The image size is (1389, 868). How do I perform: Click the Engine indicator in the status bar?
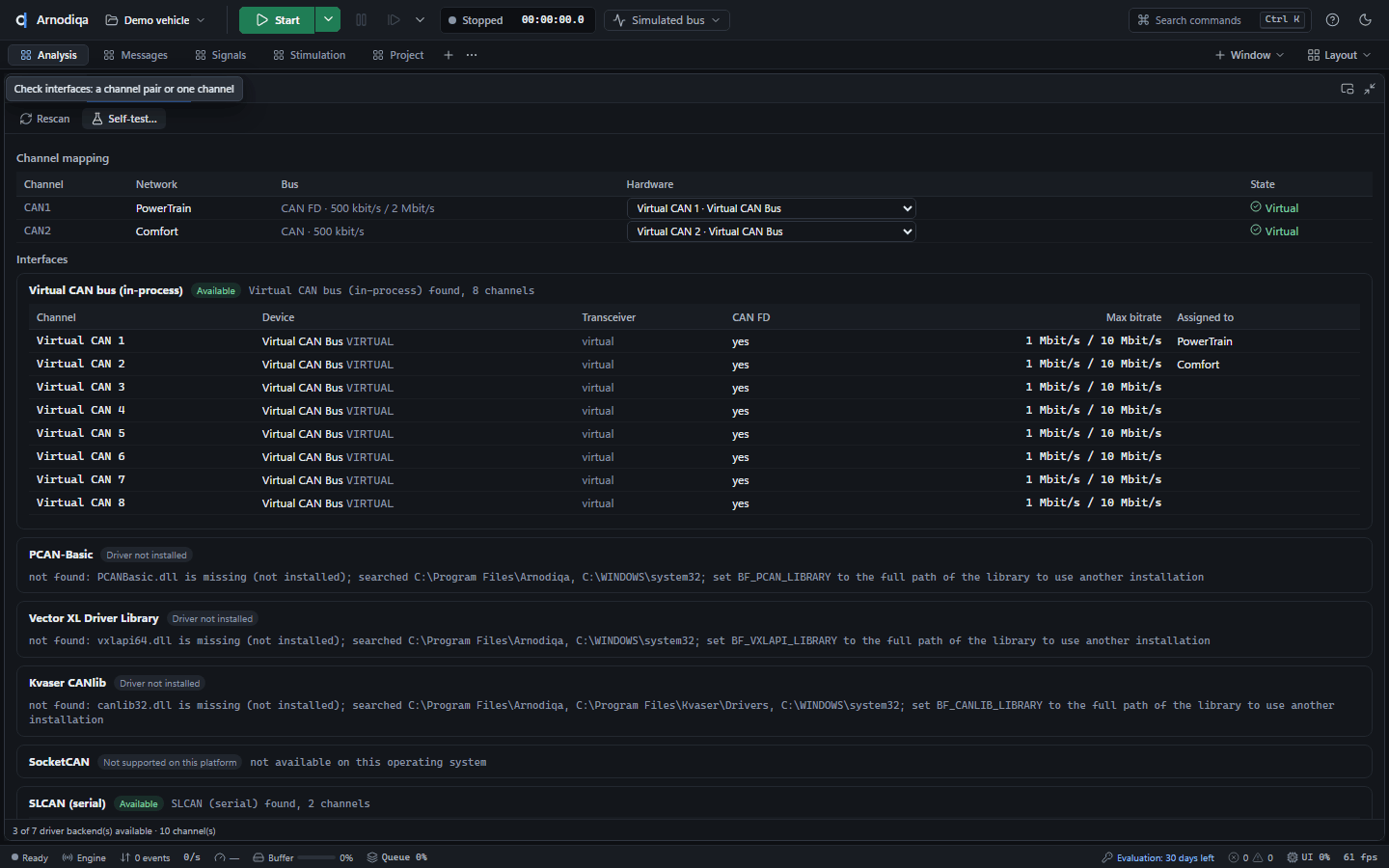coord(84,857)
